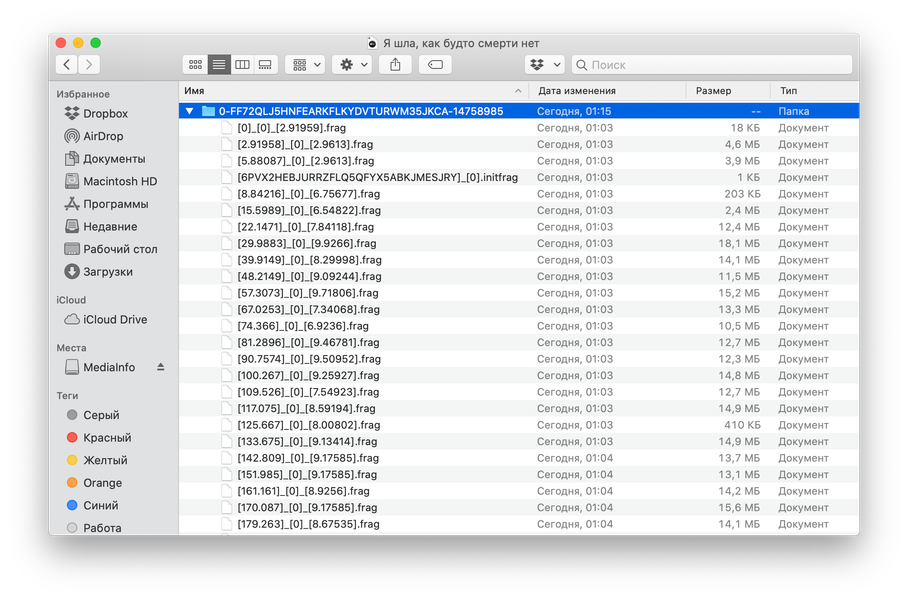
Task: Collapse the 0-FF72QLJ5HNFEARK folder triangle
Action: pos(189,111)
